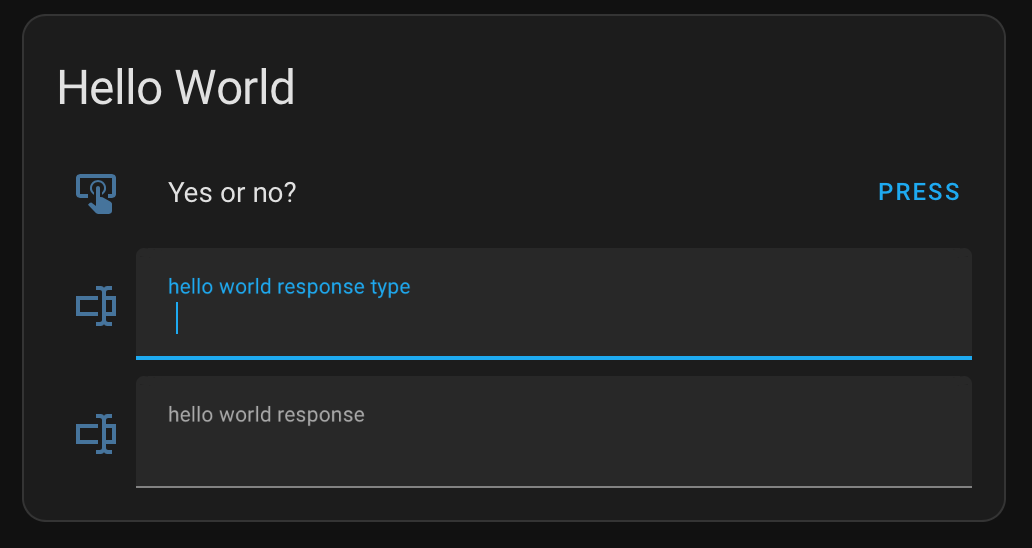Click the text-box icon beside hello world response

pyautogui.click(x=96, y=434)
